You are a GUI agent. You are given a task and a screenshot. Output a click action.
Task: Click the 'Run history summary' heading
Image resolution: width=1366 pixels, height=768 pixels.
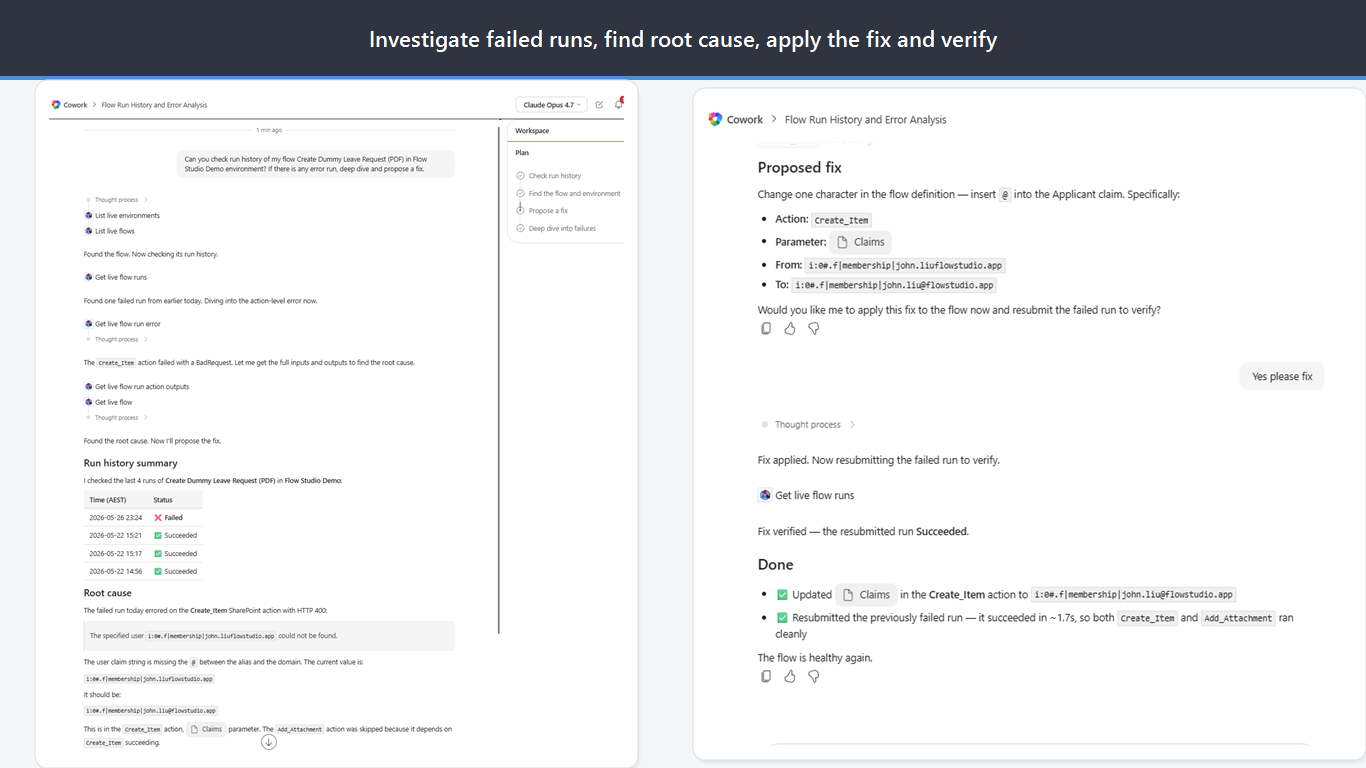[131, 463]
